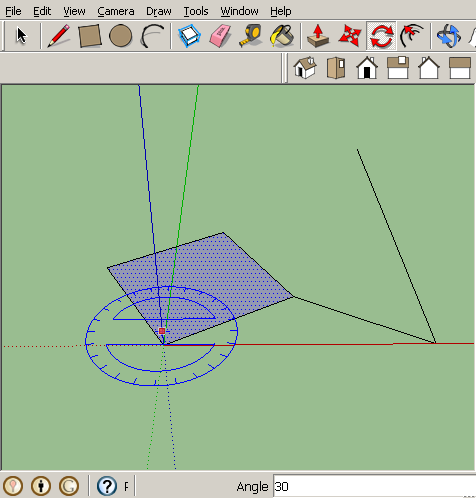This screenshot has width=476, height=498.
Task: Click the Google sign-in status icon
Action: [x=69, y=486]
